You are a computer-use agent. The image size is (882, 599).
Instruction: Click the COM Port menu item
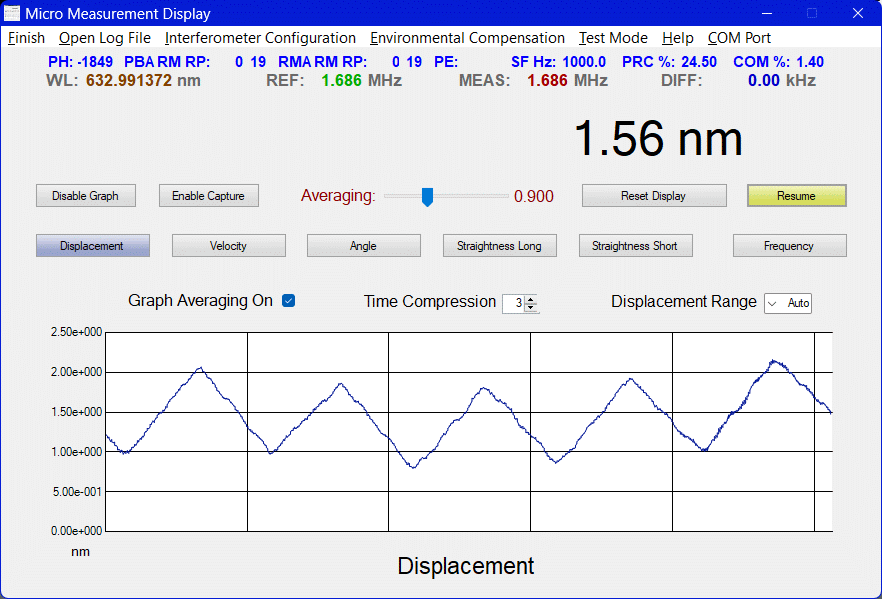click(x=739, y=38)
